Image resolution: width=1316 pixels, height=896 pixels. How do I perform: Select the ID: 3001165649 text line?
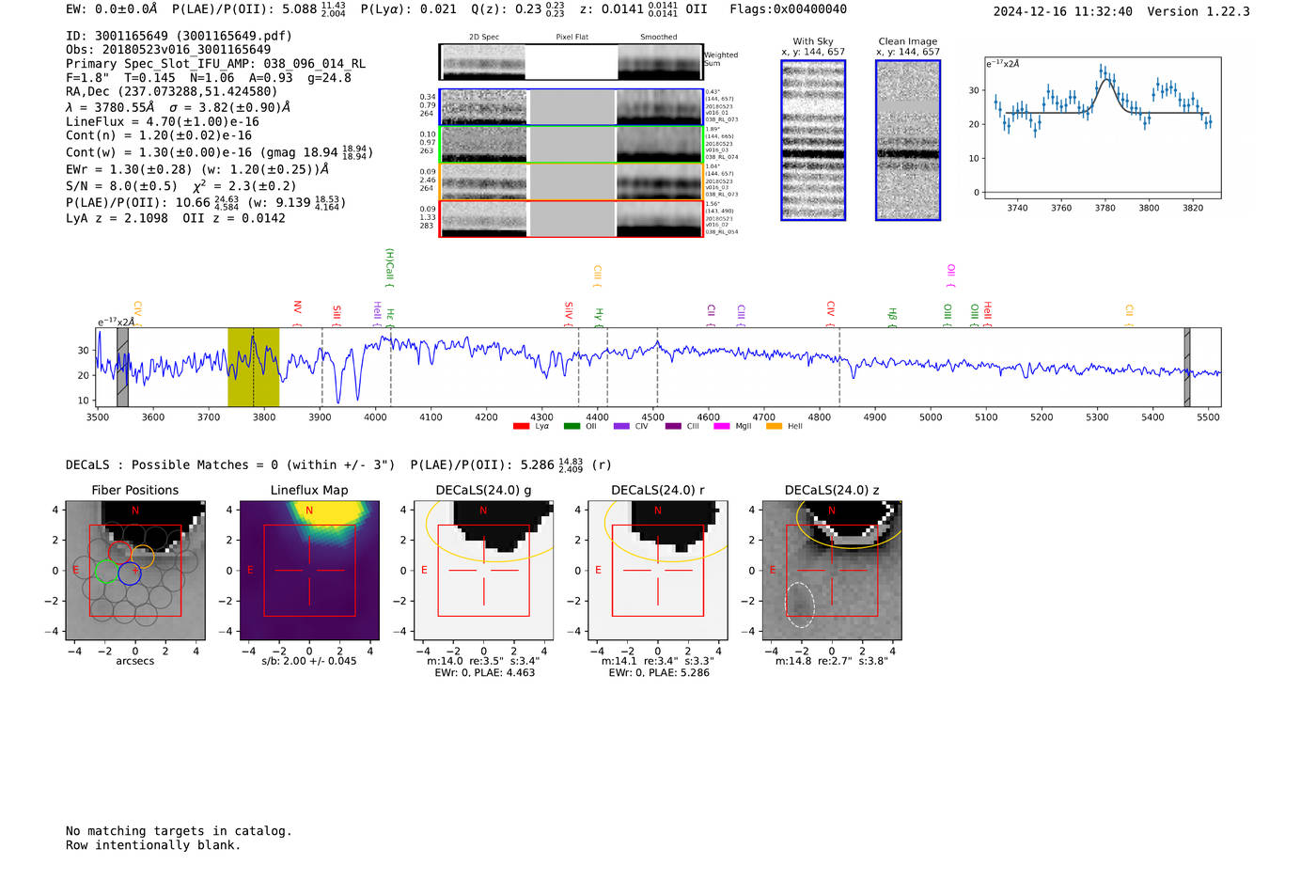click(x=179, y=36)
